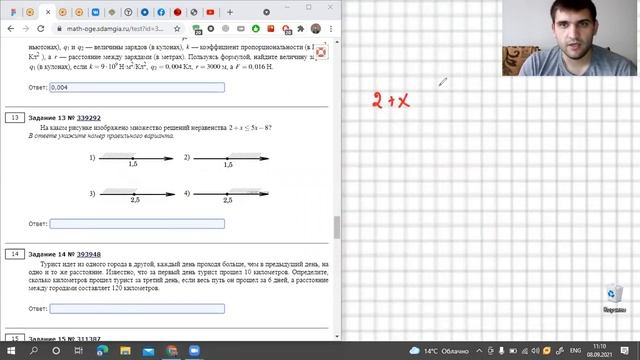The image size is (640, 360).
Task: Click the answer field for task 12
Action: point(137,87)
